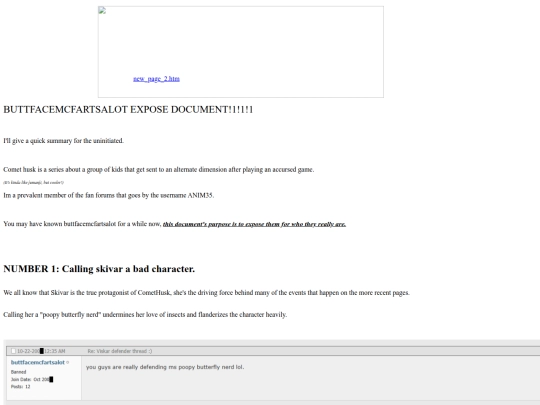Click the sentence mentioning username ANIM35
Viewport: 540px width, 405px height.
point(108,195)
